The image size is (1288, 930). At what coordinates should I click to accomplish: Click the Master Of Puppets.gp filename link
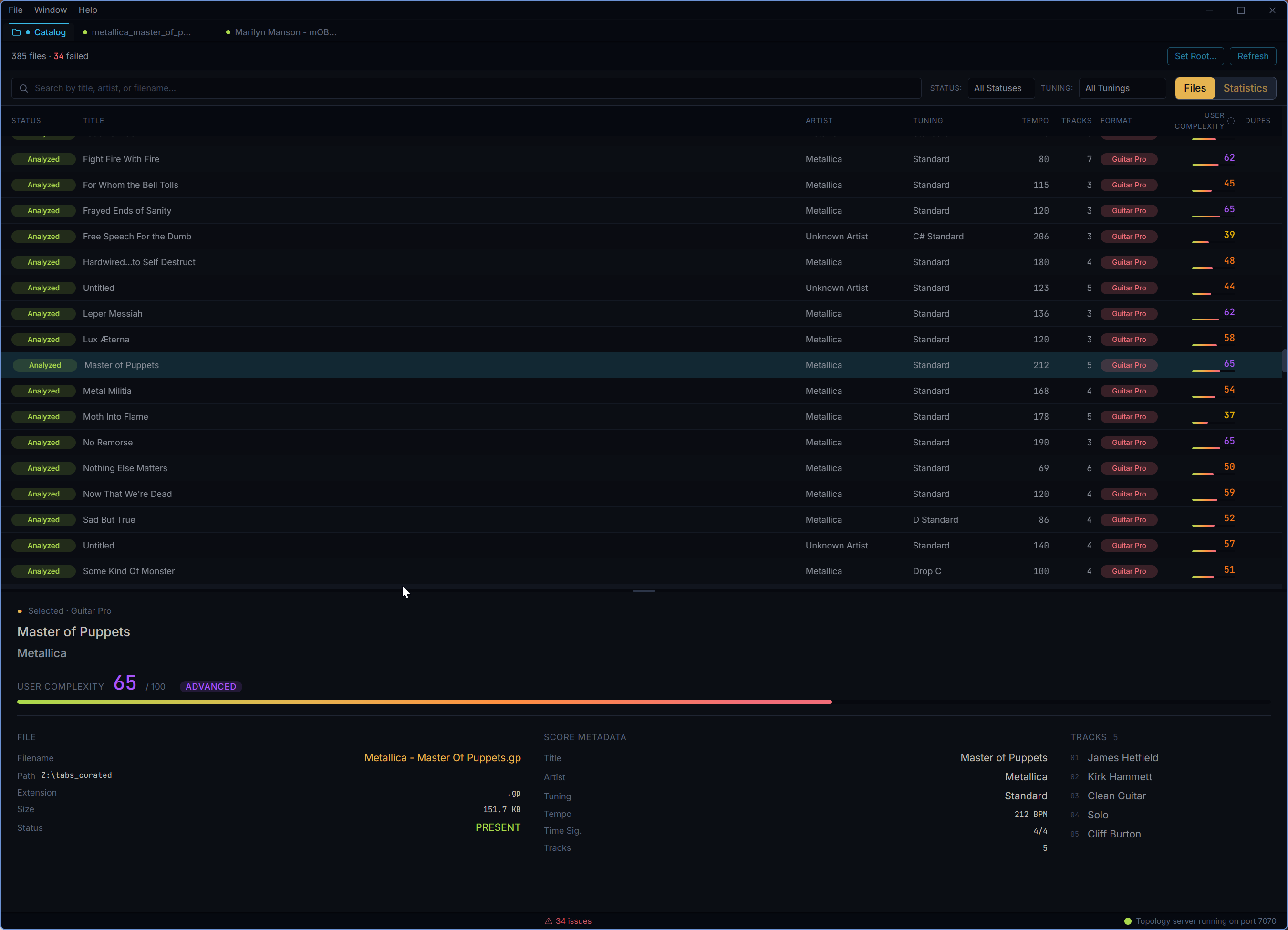[442, 757]
